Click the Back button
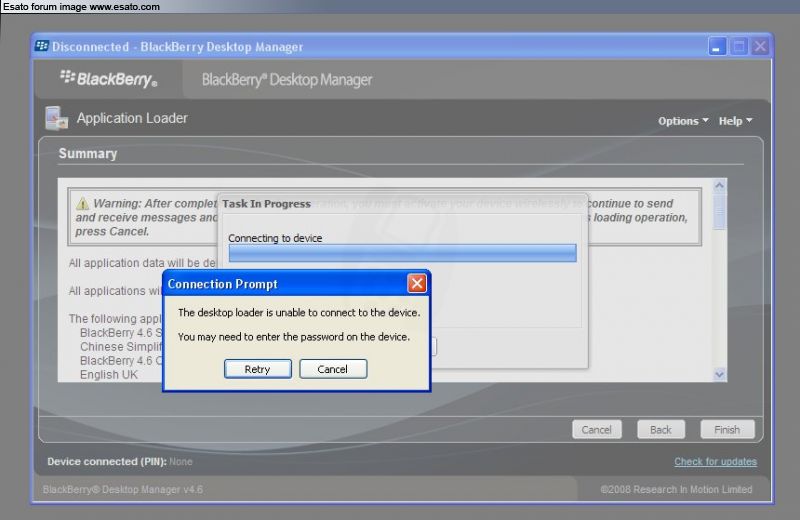The width and height of the screenshot is (800, 520). pyautogui.click(x=661, y=430)
